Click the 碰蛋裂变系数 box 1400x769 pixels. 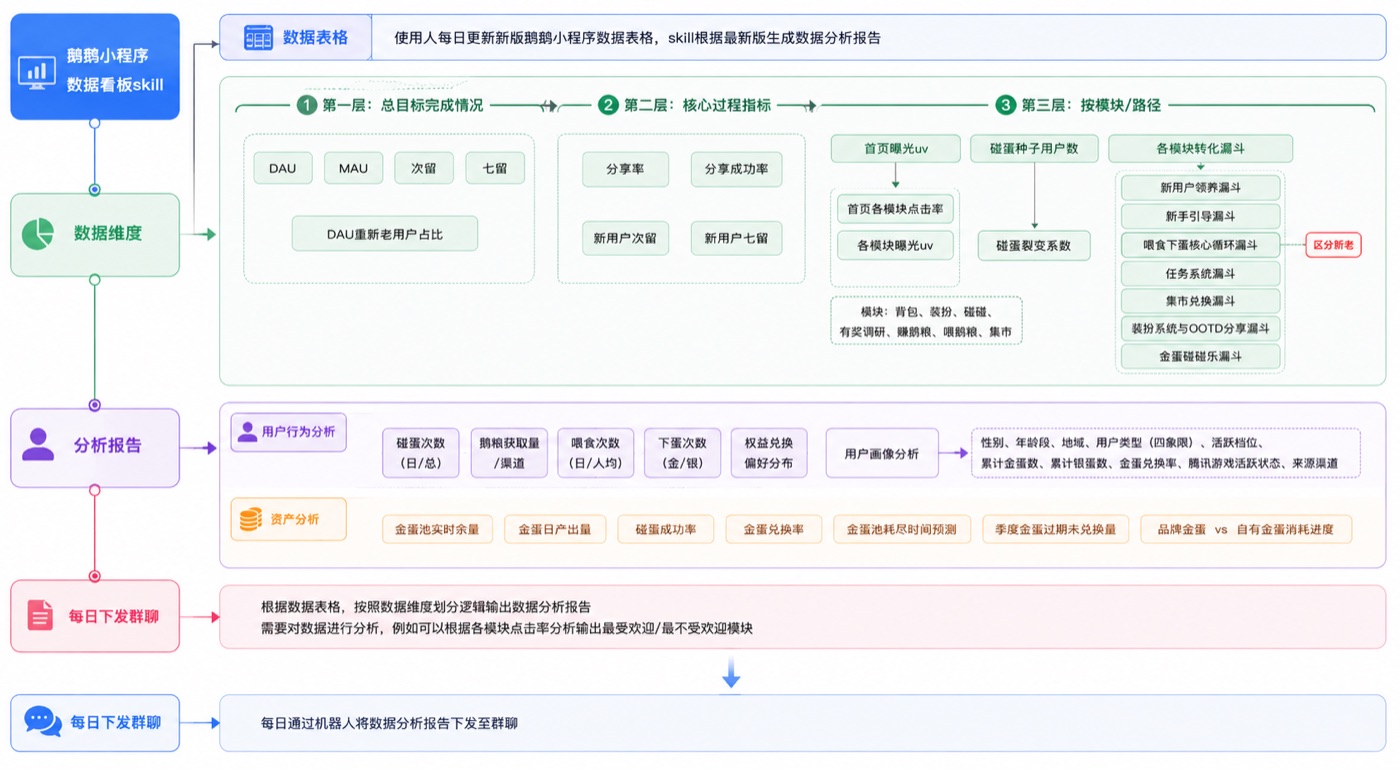coord(1034,245)
